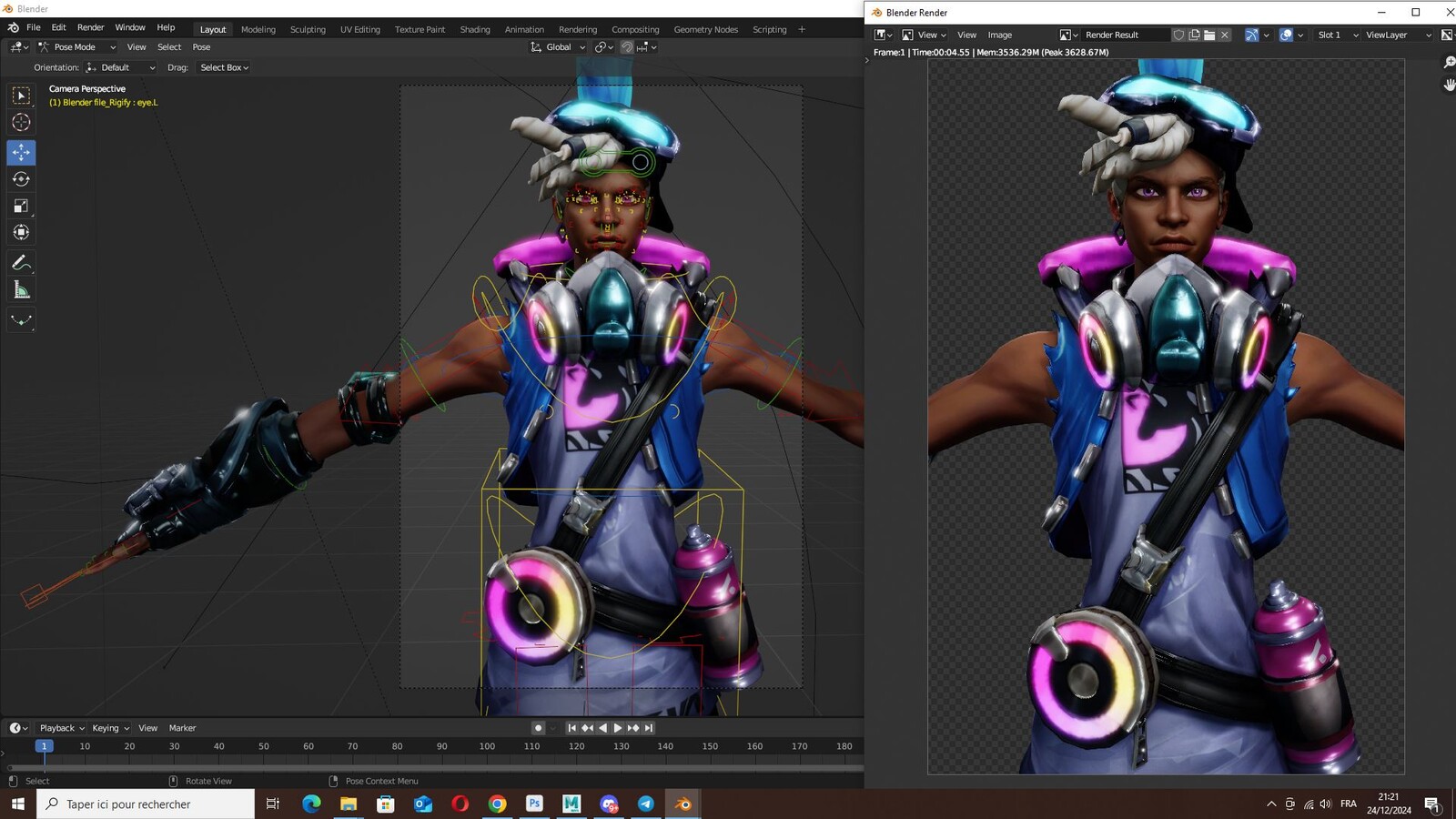The height and width of the screenshot is (819, 1456).
Task: Select the Annotate tool
Action: [x=21, y=263]
